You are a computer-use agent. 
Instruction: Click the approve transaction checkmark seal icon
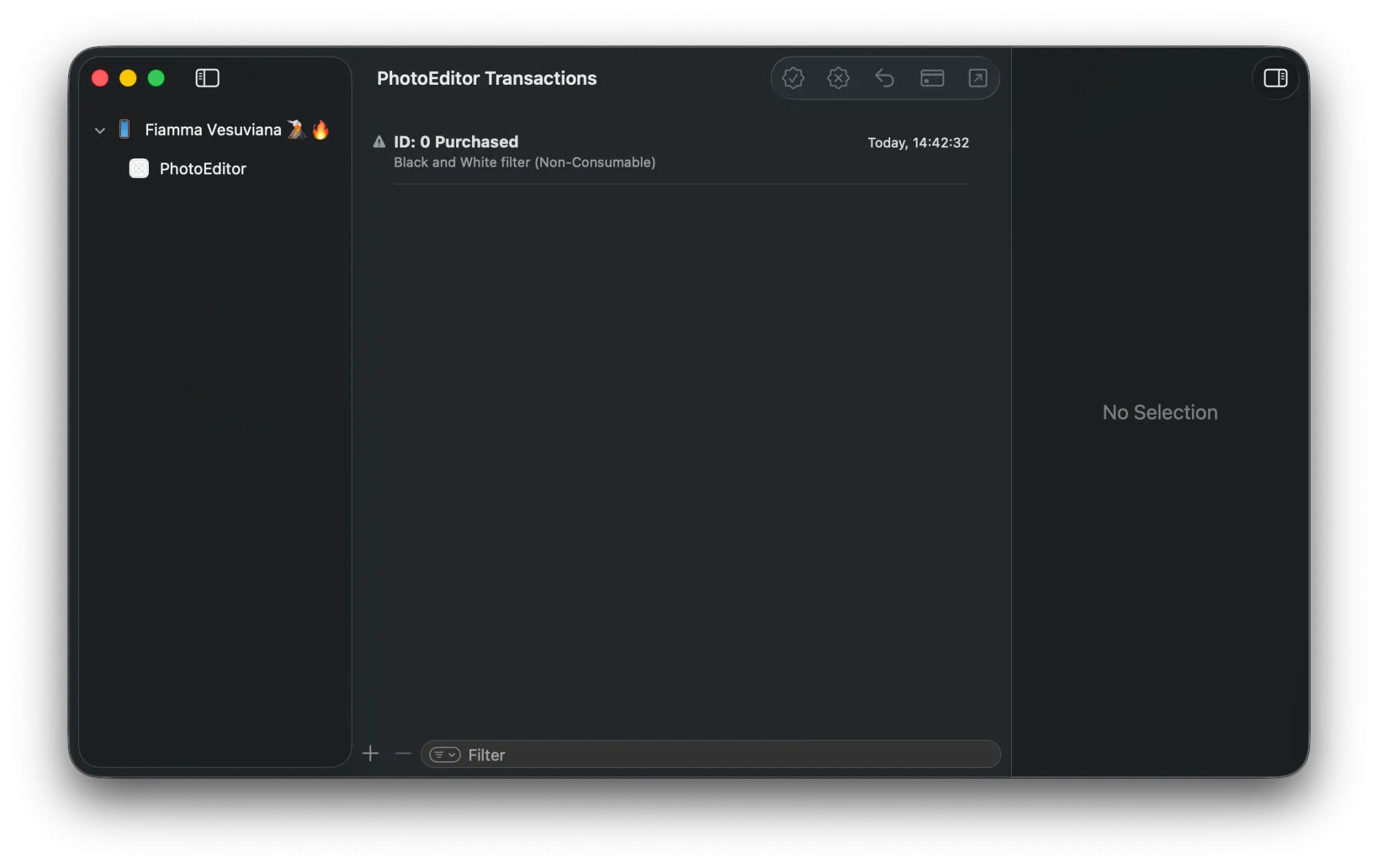[x=793, y=78]
